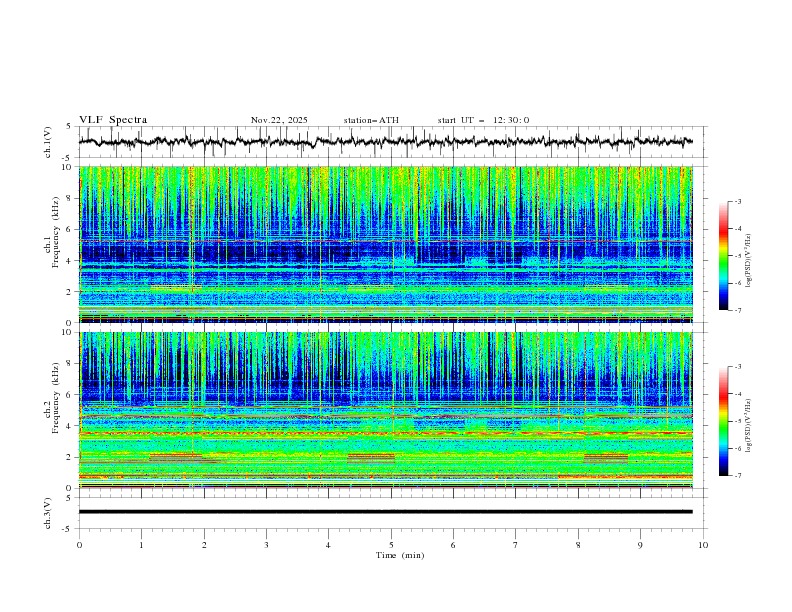This screenshot has height=612, width=792.
Task: Click the "ch.3(V)" axis label
Action: coord(48,513)
